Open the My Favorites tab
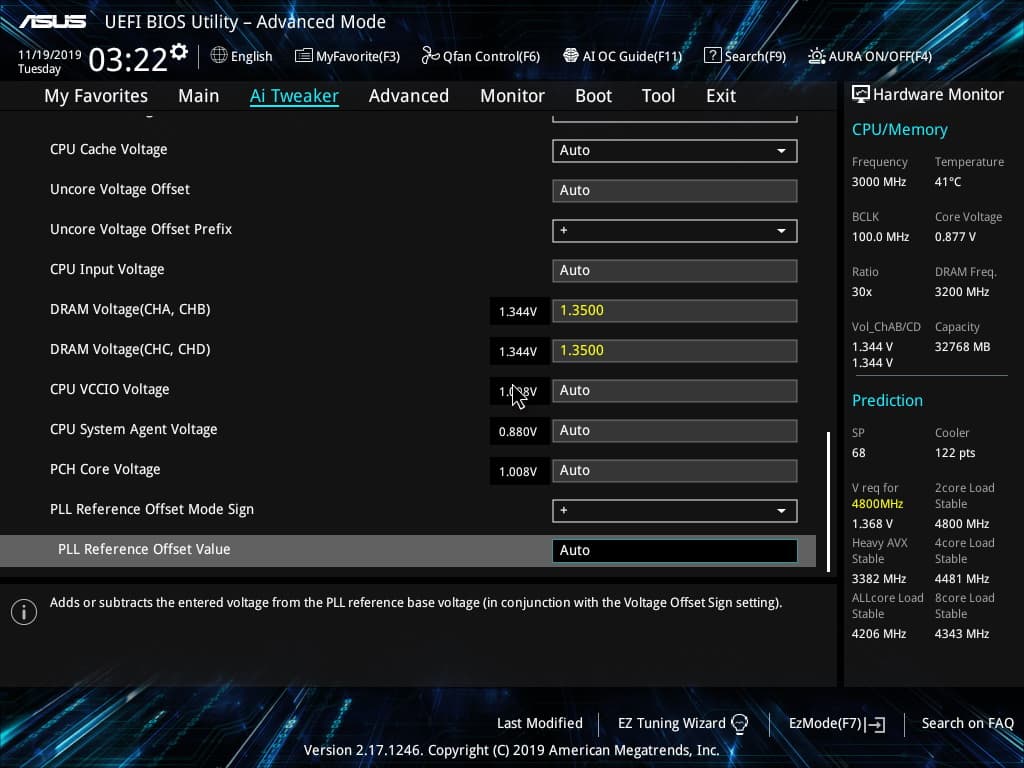 click(x=96, y=96)
